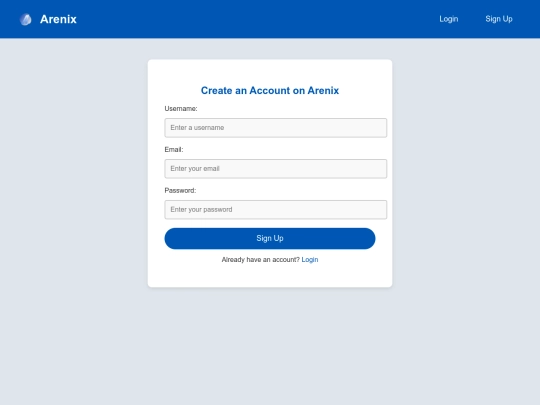Click the Password: label

pos(180,190)
